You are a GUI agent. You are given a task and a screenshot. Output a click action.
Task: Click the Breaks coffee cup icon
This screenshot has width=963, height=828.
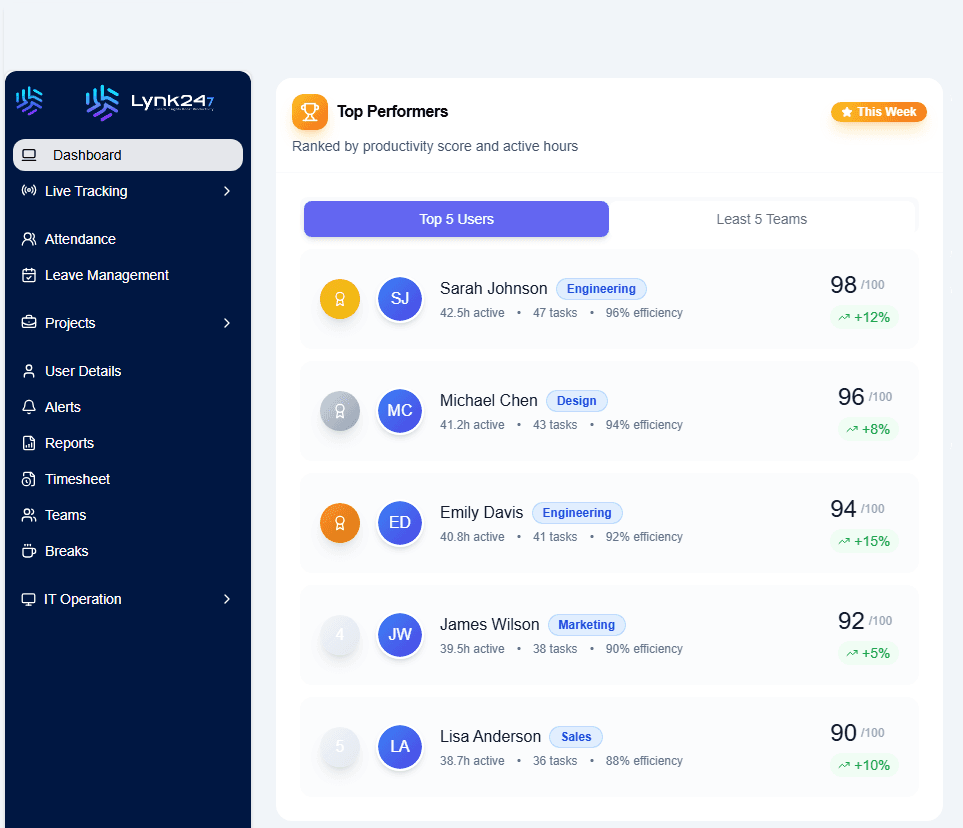29,551
